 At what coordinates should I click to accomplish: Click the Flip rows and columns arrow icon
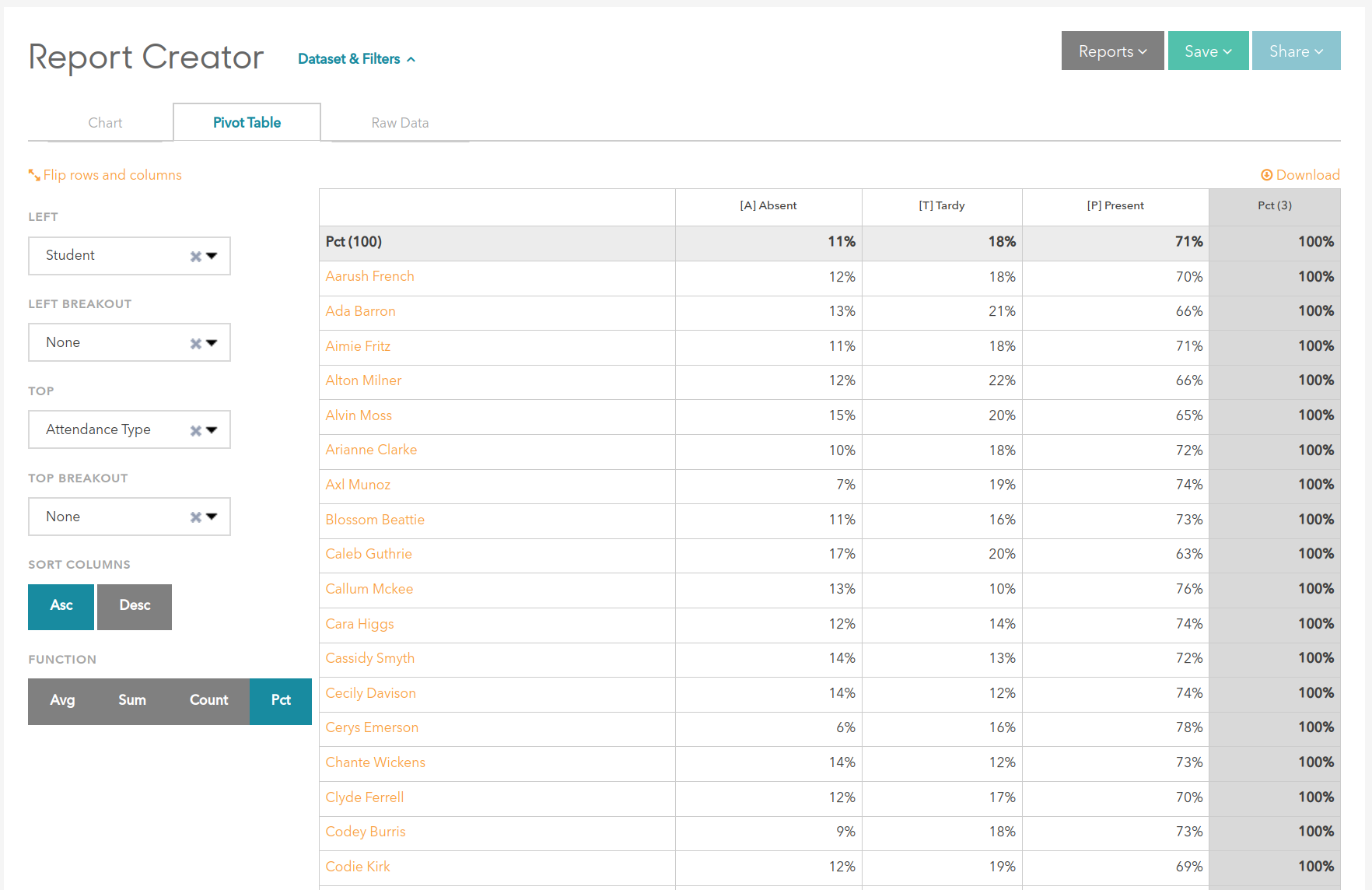(34, 175)
